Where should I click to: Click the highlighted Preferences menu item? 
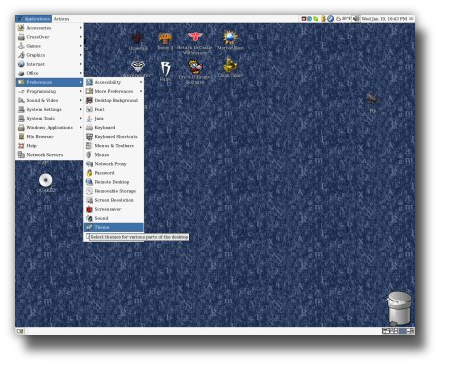point(49,82)
